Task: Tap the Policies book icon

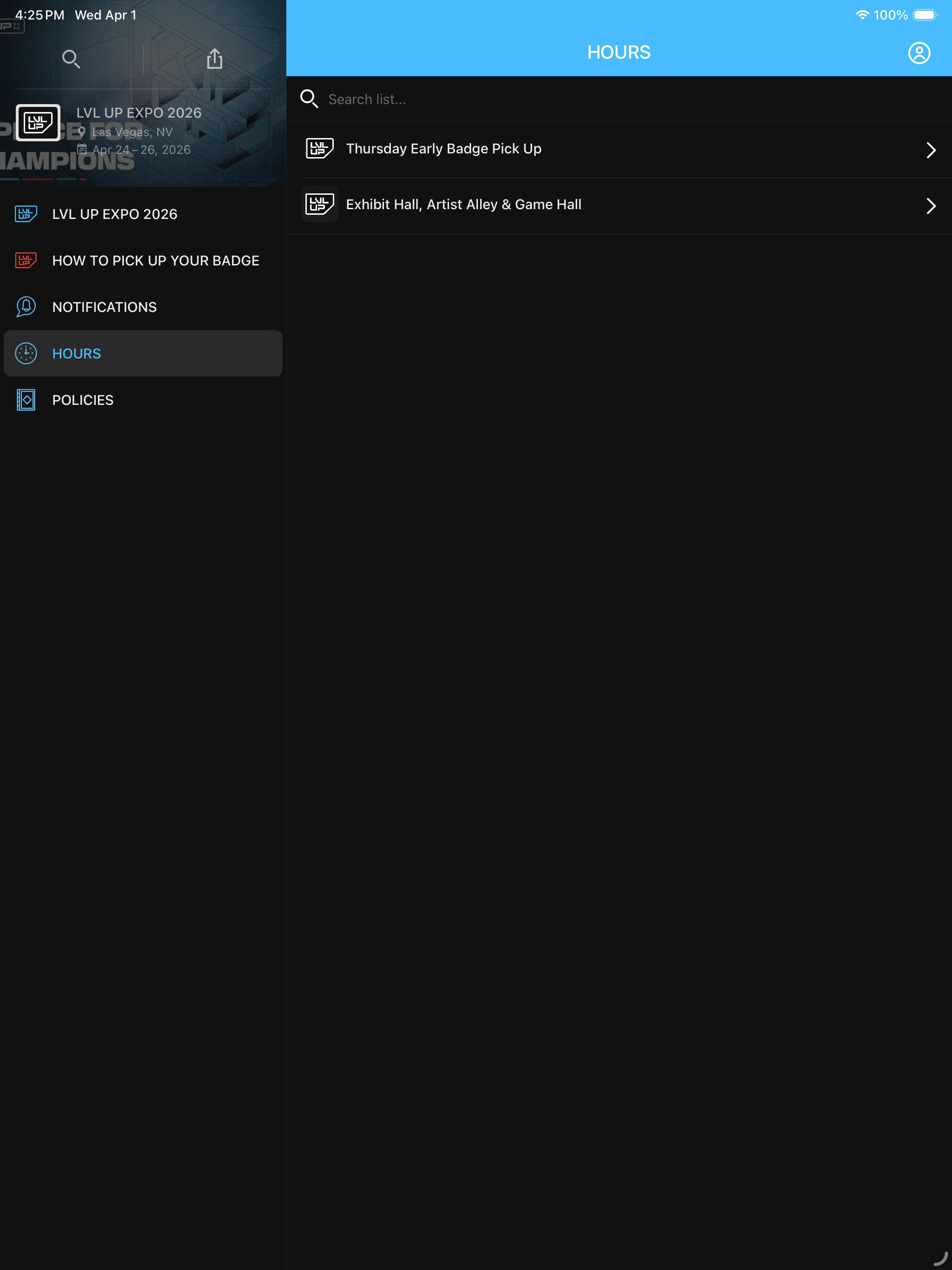Action: click(26, 400)
